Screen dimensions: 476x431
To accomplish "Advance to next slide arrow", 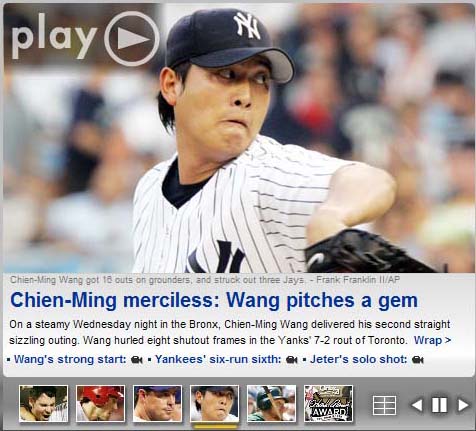I will (x=463, y=405).
